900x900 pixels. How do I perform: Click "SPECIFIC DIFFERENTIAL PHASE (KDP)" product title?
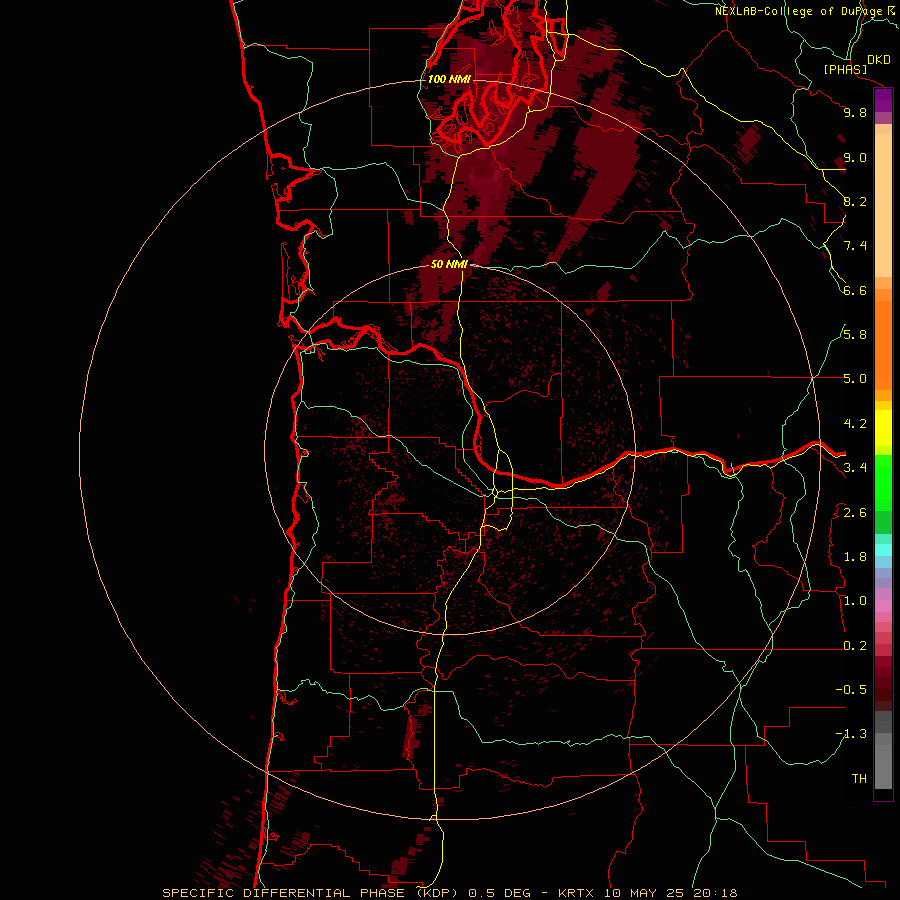click(311, 893)
